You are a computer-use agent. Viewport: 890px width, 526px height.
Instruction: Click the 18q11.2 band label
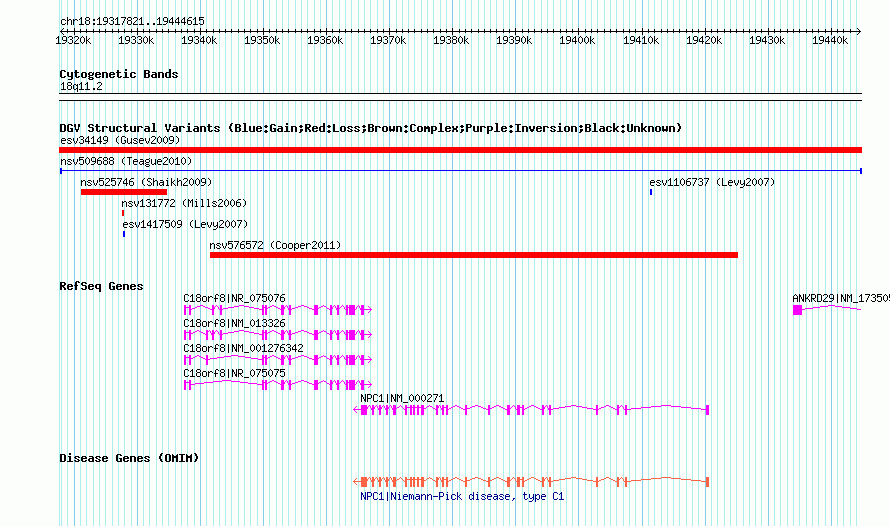click(x=81, y=86)
